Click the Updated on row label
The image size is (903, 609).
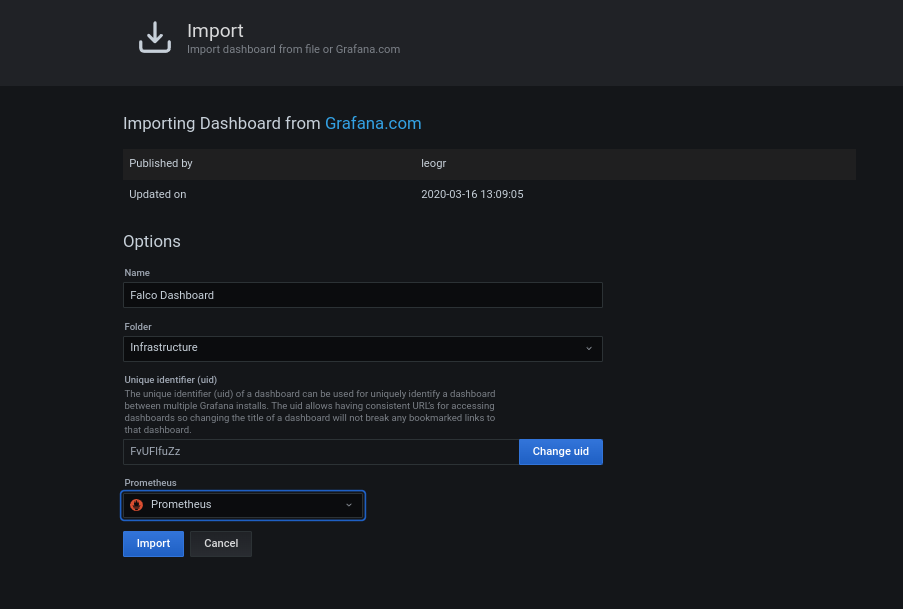point(158,194)
